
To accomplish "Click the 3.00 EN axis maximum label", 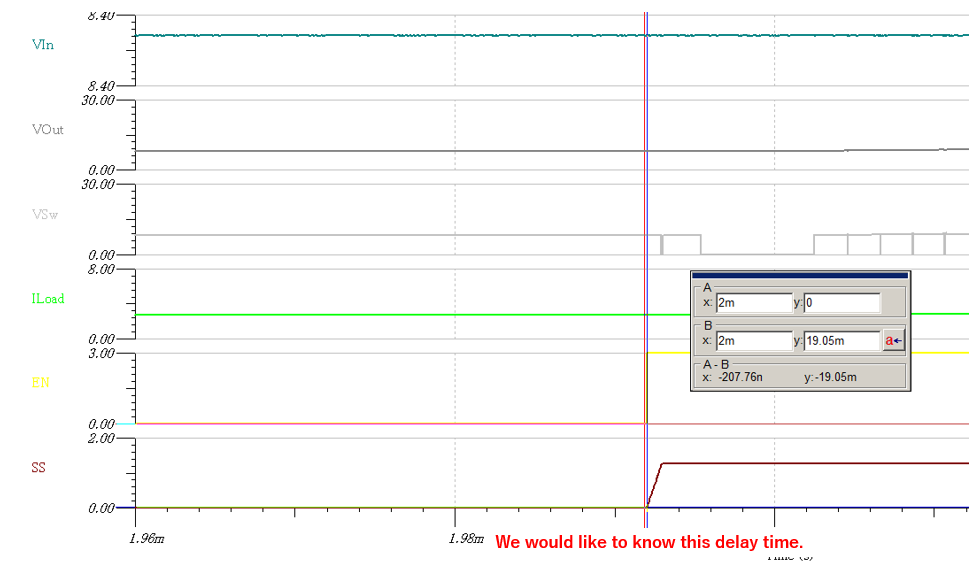I will 101,353.
